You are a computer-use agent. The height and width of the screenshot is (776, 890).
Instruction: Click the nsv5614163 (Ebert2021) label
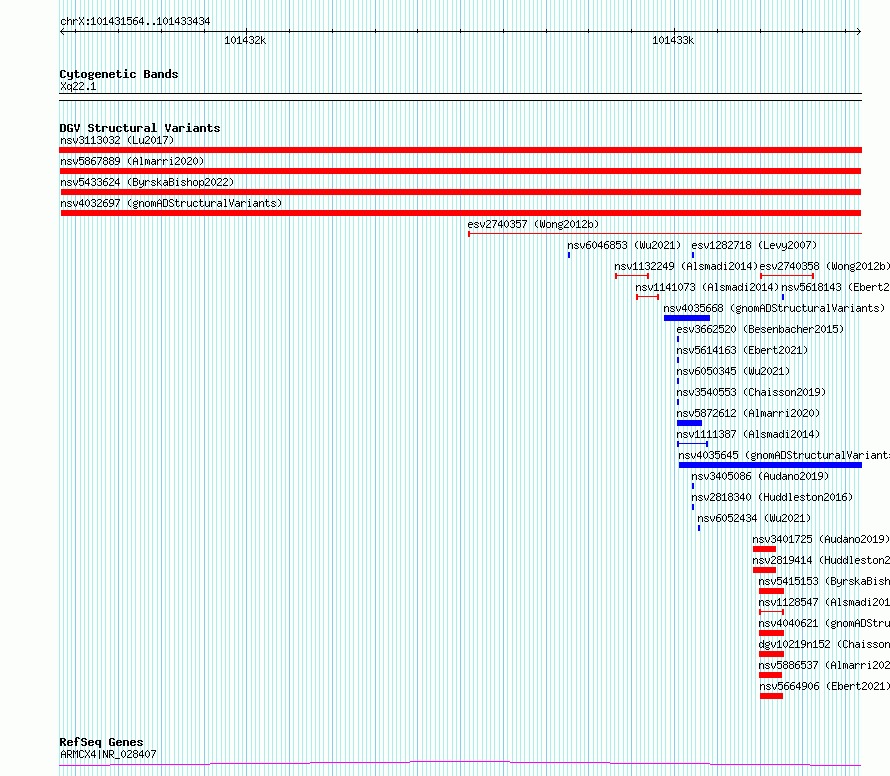742,350
